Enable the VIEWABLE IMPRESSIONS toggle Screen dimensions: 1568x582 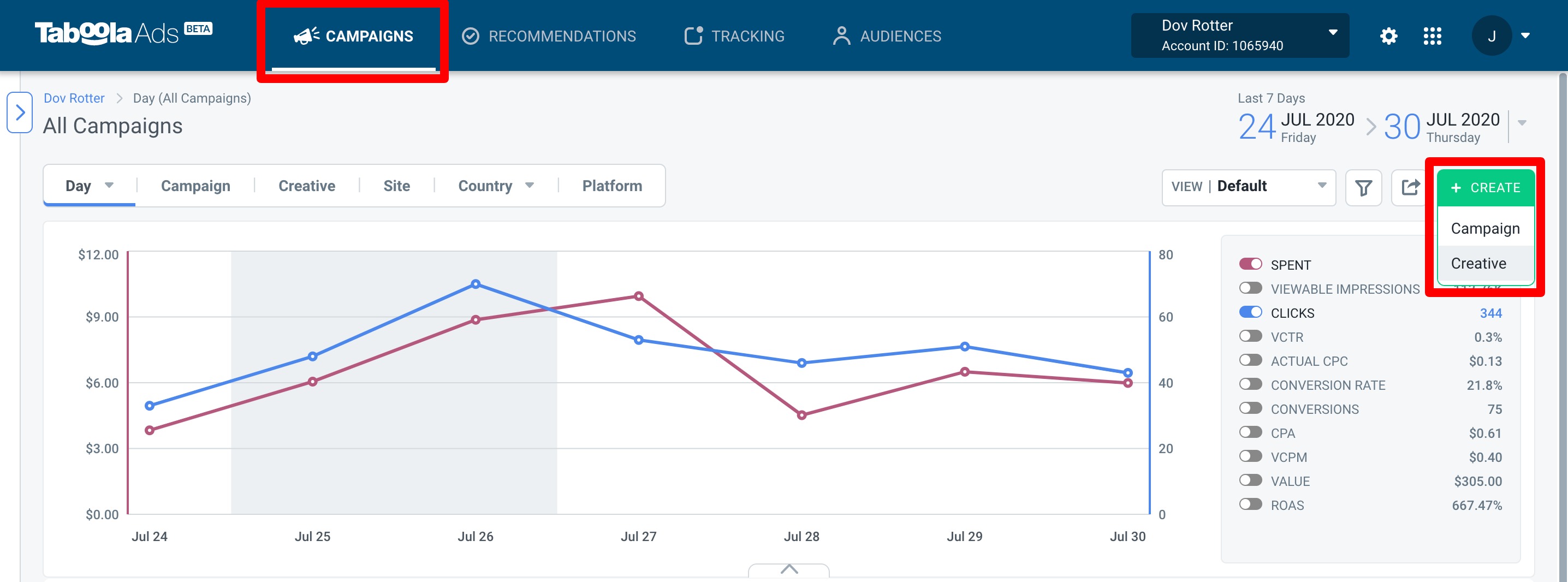pos(1250,288)
